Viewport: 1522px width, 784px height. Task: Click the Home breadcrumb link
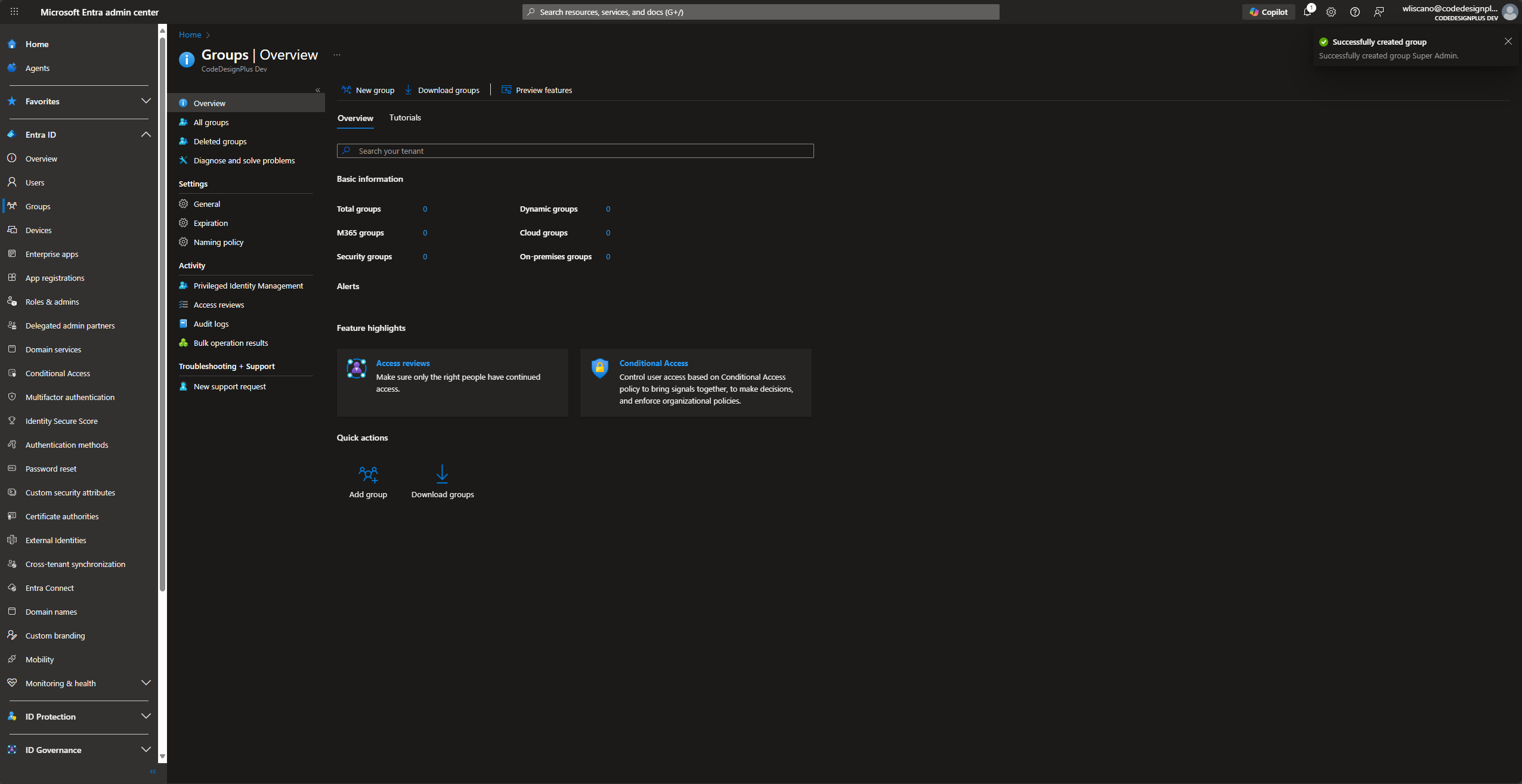190,35
